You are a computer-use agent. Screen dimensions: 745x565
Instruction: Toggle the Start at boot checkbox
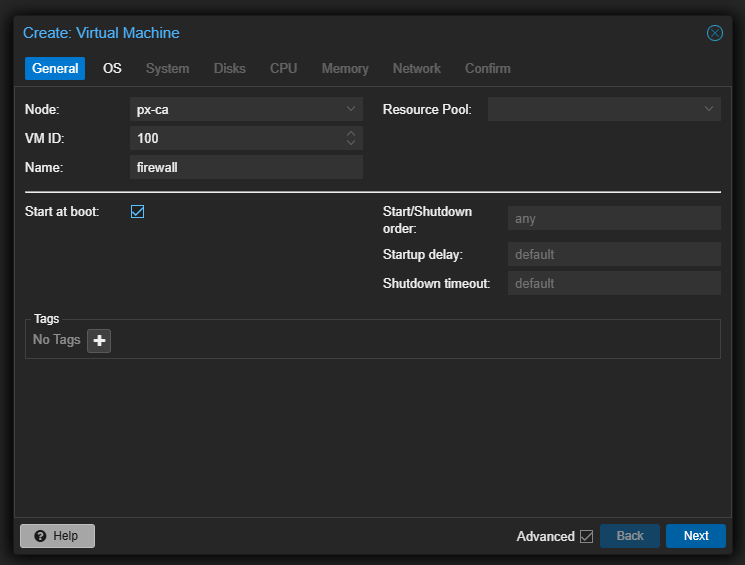(x=137, y=211)
